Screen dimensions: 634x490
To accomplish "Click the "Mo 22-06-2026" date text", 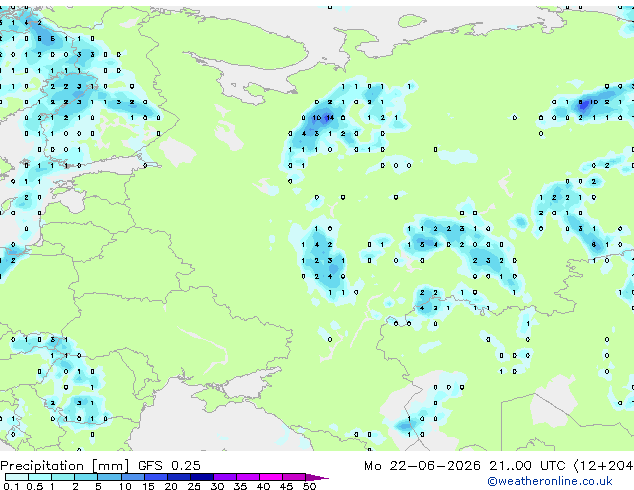I will 422,465.
